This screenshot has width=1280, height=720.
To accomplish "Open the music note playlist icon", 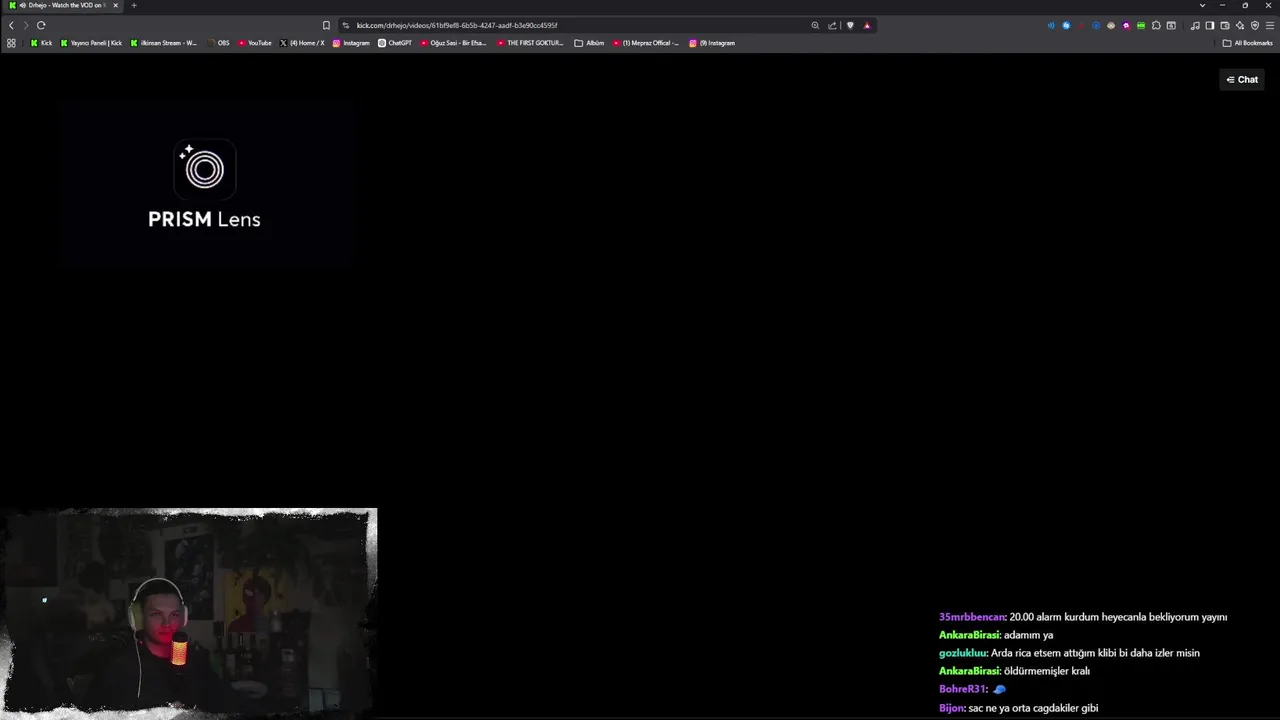I will 1195,25.
